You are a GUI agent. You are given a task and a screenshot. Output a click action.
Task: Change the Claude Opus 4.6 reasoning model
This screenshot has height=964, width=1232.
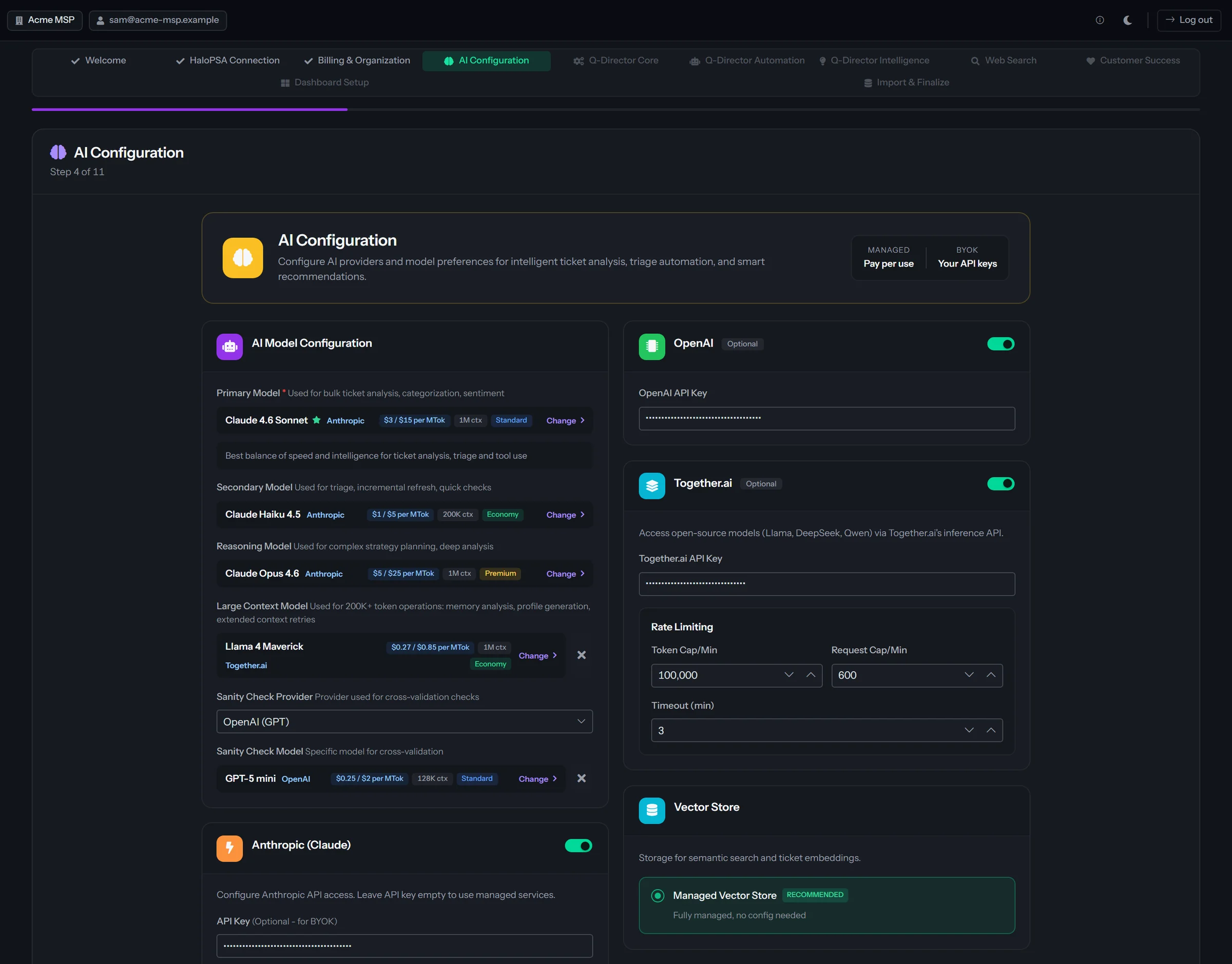point(565,574)
